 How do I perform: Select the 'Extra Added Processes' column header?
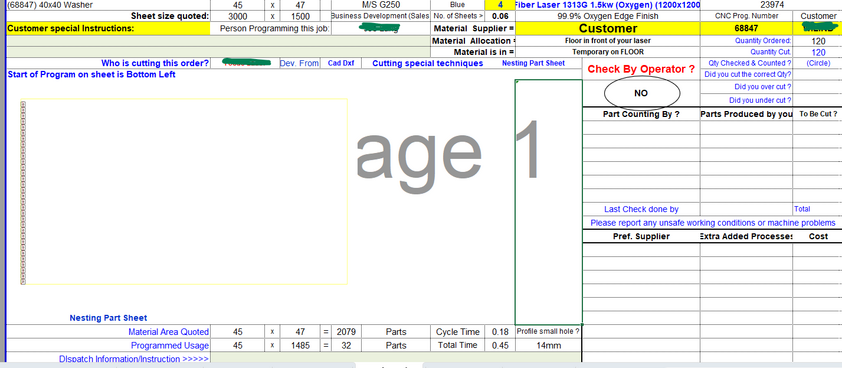[746, 236]
